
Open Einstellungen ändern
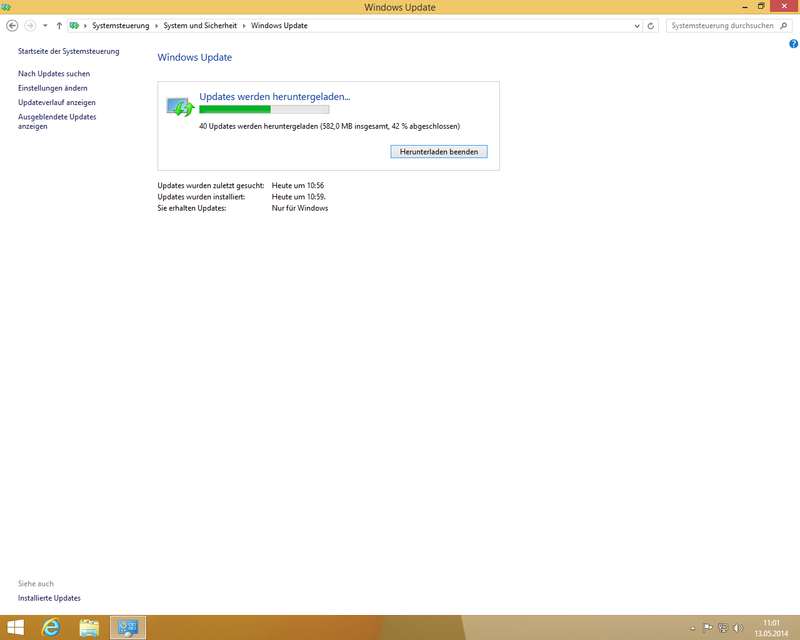[x=53, y=88]
